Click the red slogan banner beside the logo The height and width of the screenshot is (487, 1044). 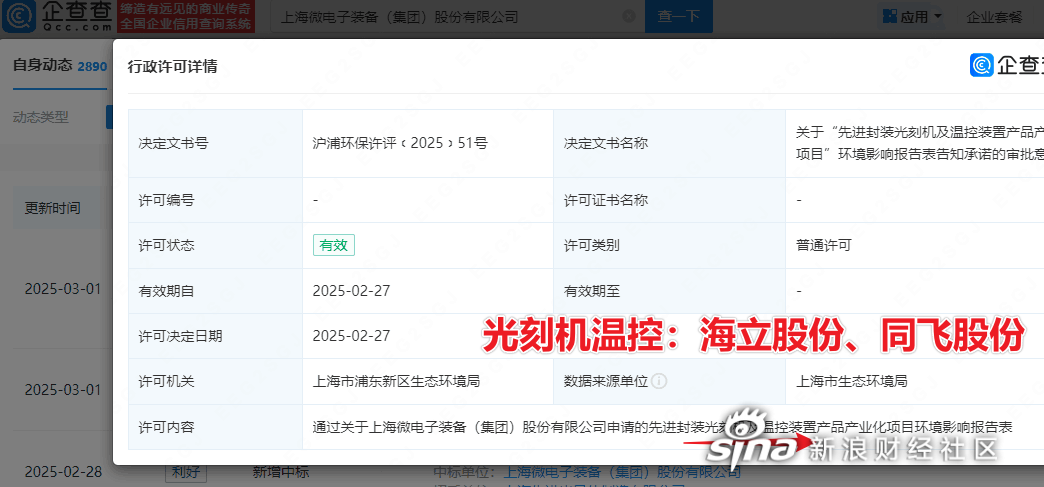click(185, 17)
